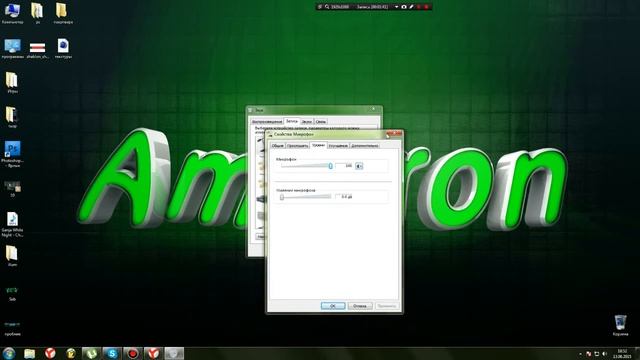Open the Advanced (Дополнительно) tab
640x360 pixels.
pyautogui.click(x=365, y=146)
